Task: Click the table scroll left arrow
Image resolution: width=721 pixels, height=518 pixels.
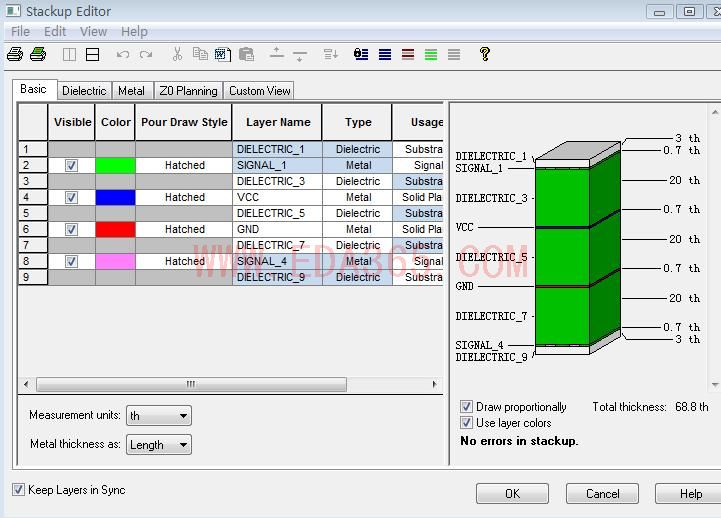Action: [x=26, y=384]
